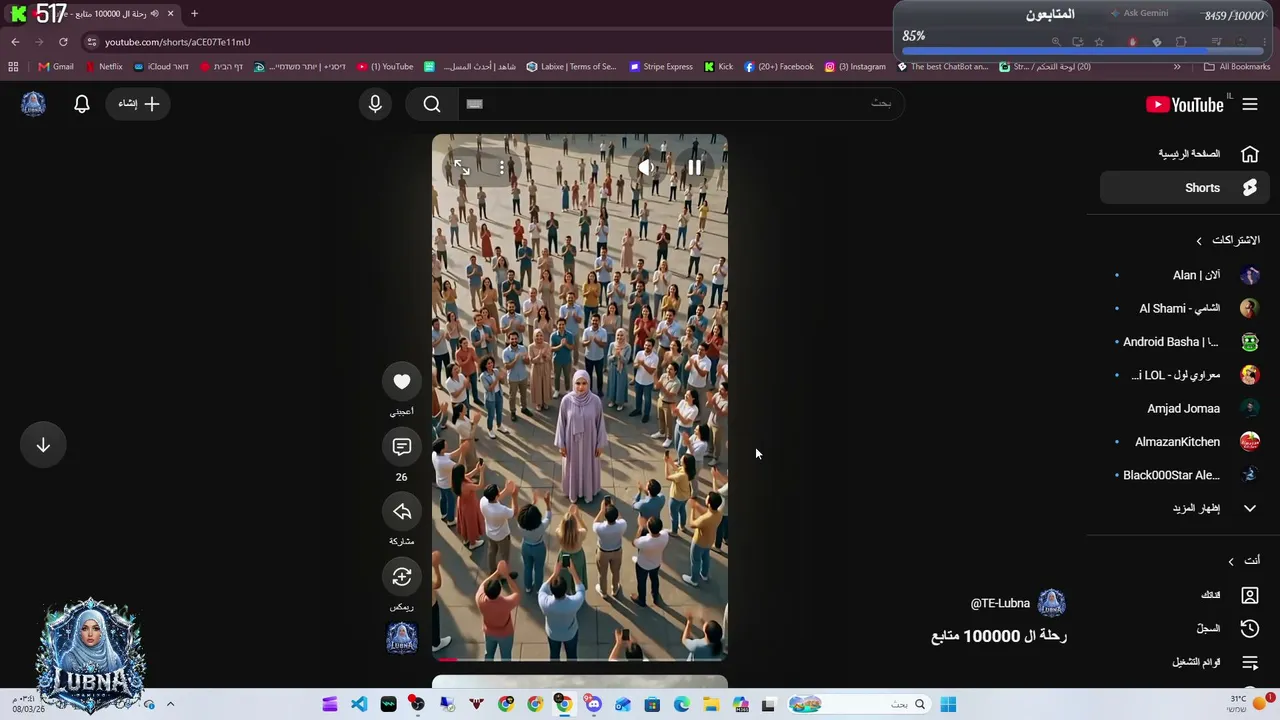Open the on-screen keyboard in search box

coord(475,104)
